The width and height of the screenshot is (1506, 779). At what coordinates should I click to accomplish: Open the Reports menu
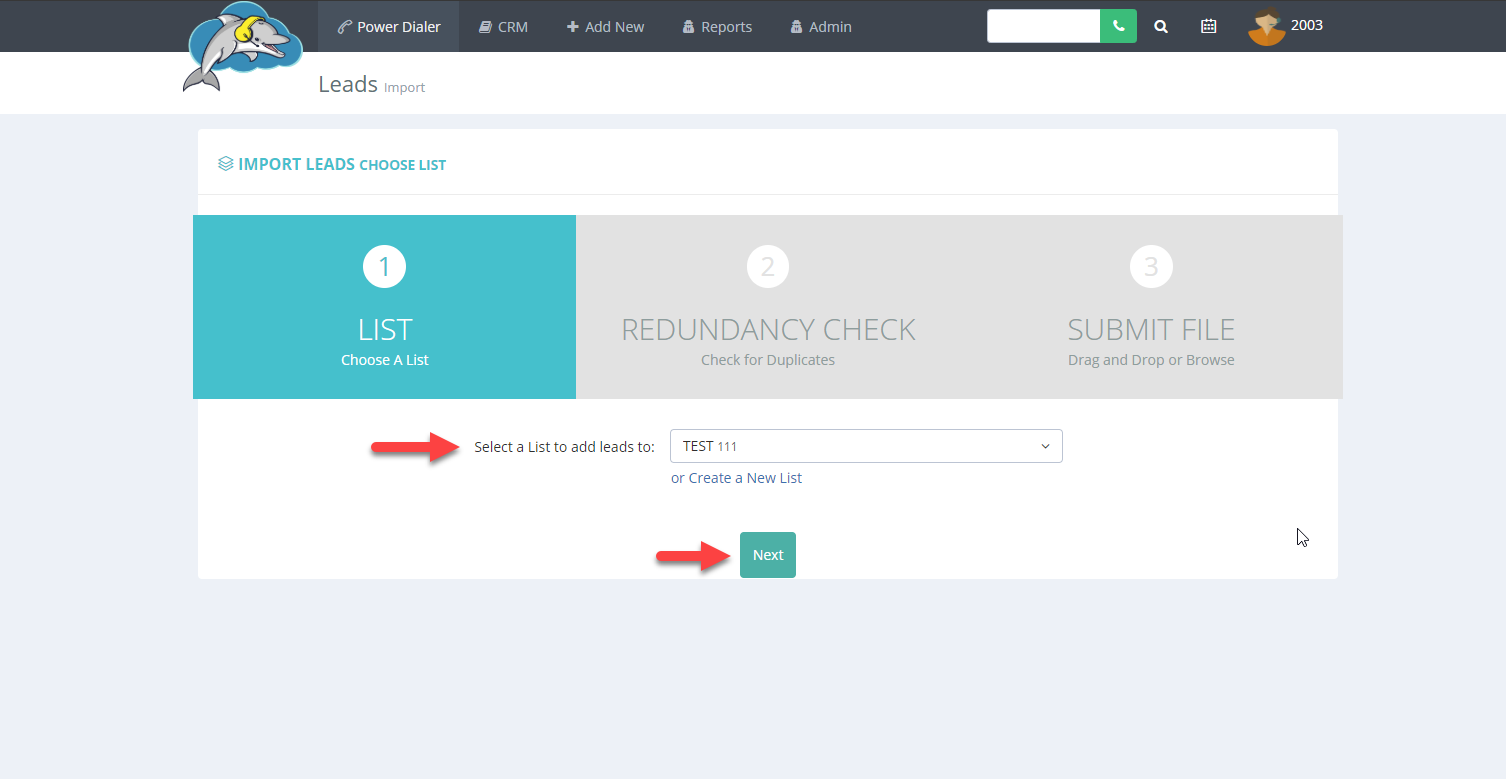click(x=717, y=27)
